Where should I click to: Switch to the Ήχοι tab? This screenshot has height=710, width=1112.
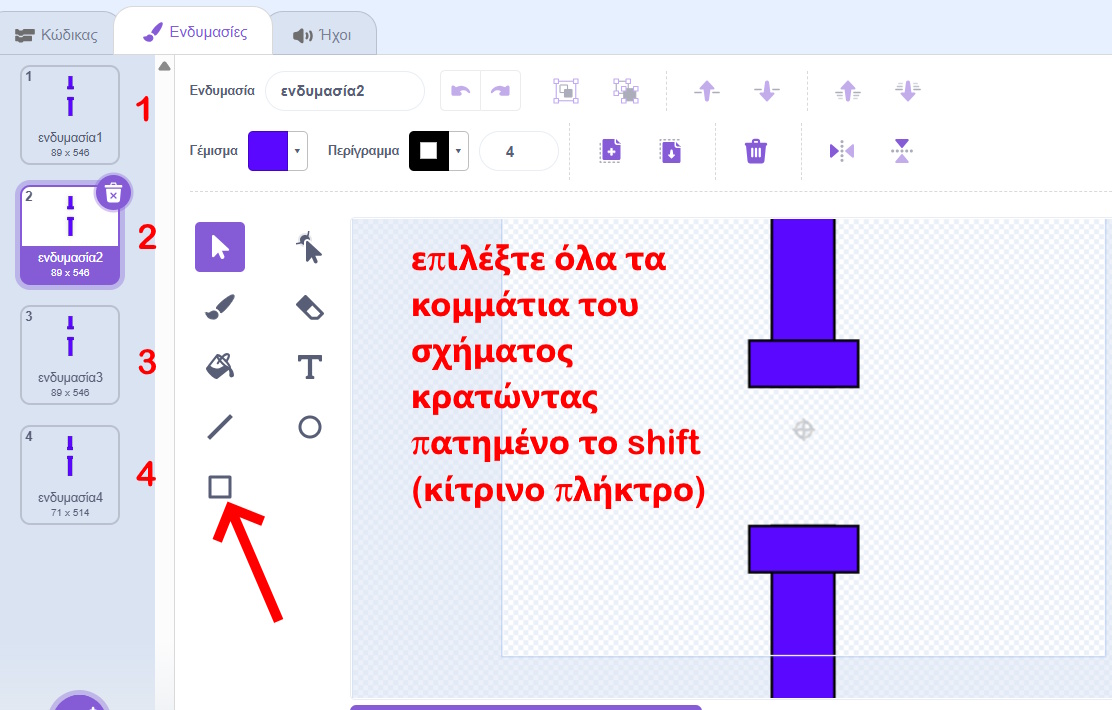tap(323, 35)
